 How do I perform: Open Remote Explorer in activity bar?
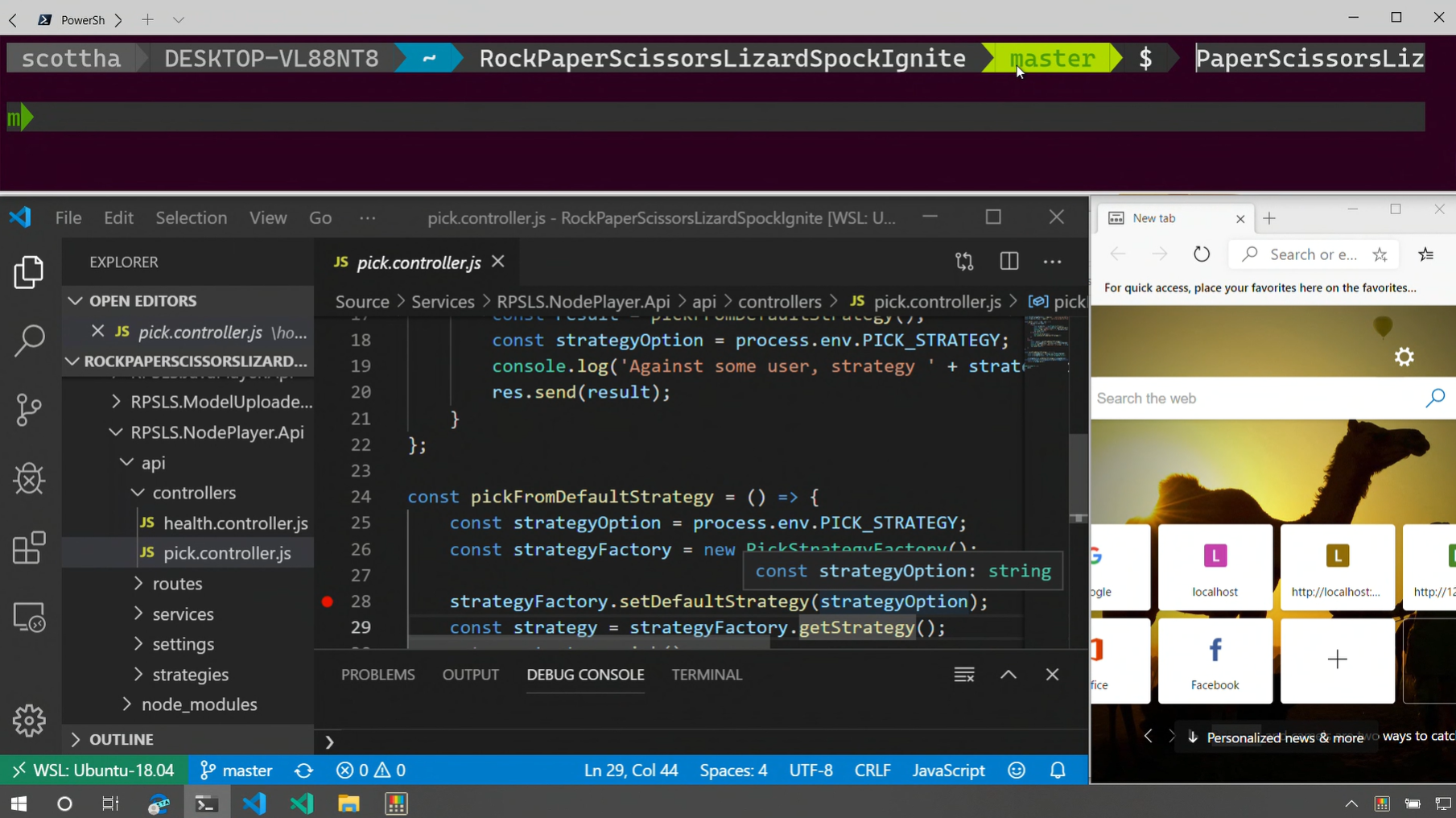point(29,618)
